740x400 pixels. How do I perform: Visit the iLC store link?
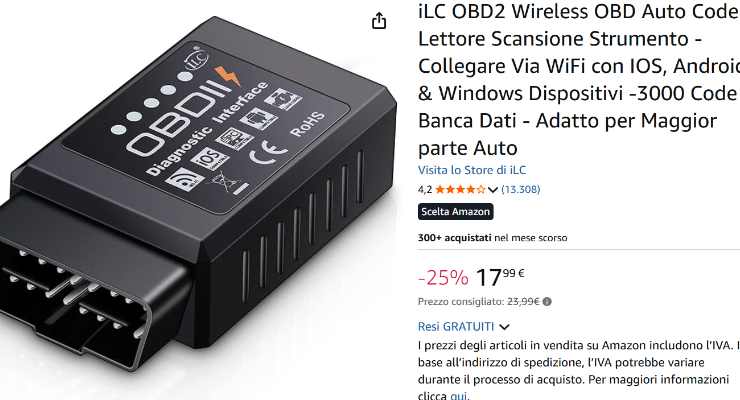[x=472, y=170]
